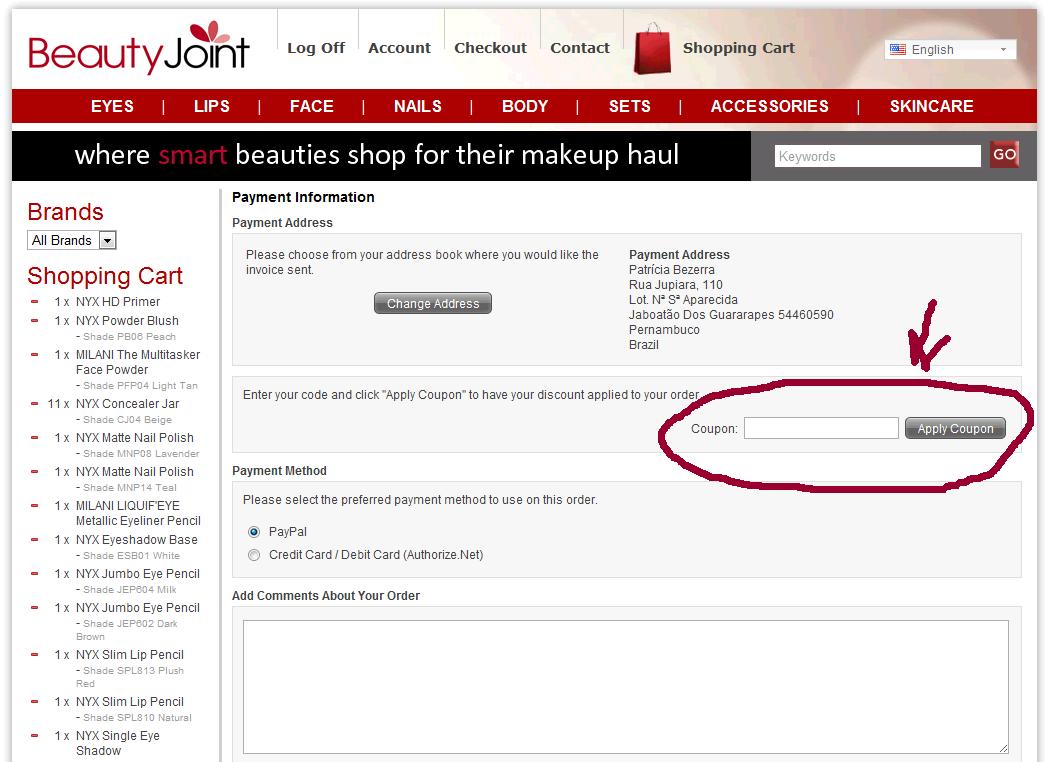Open NYX HD Primer cart item
1047x762 pixels.
coord(118,302)
